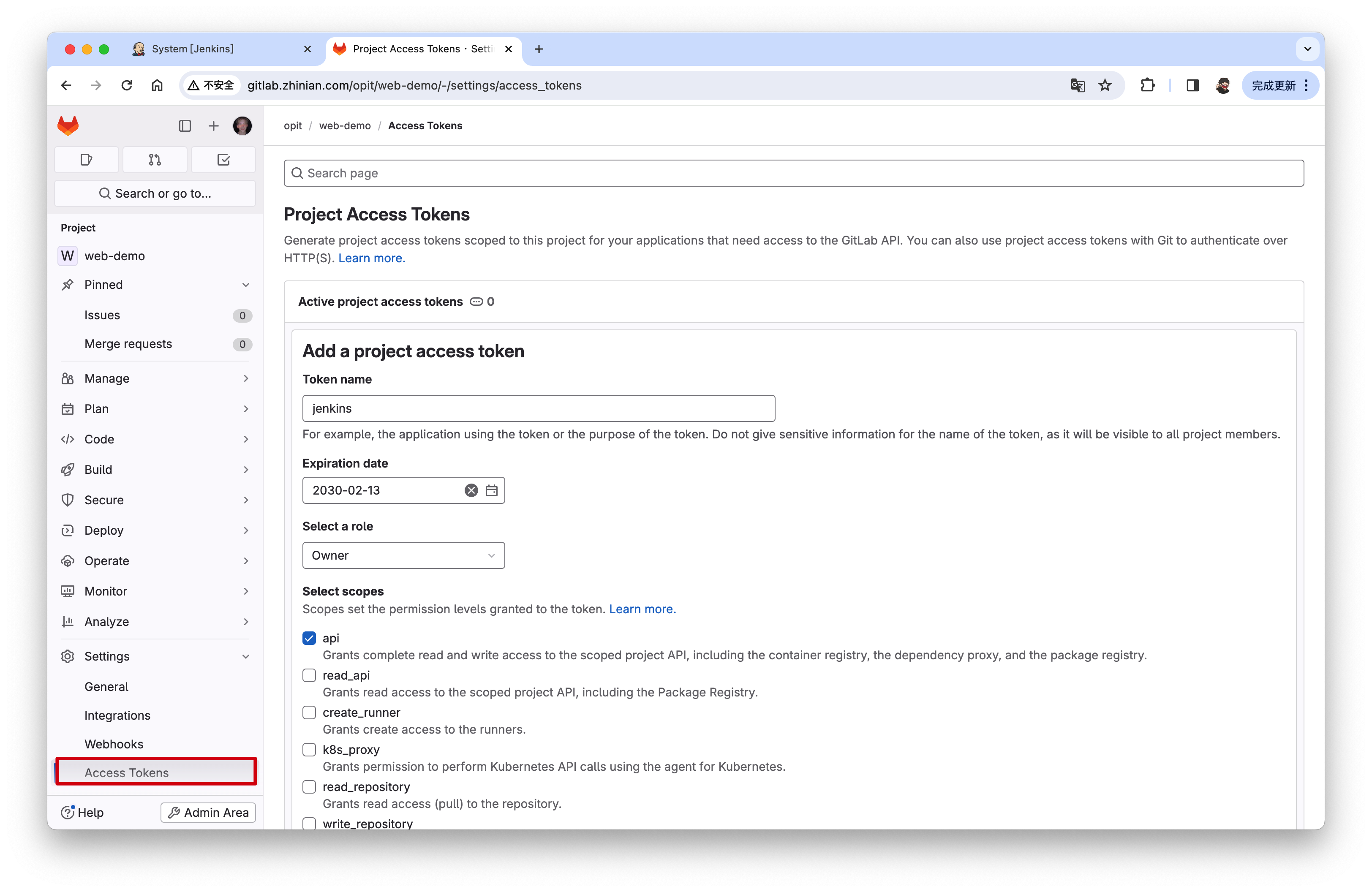Screen dimensions: 1372x892
Task: Uncheck the api scope checkbox
Action: click(x=310, y=638)
